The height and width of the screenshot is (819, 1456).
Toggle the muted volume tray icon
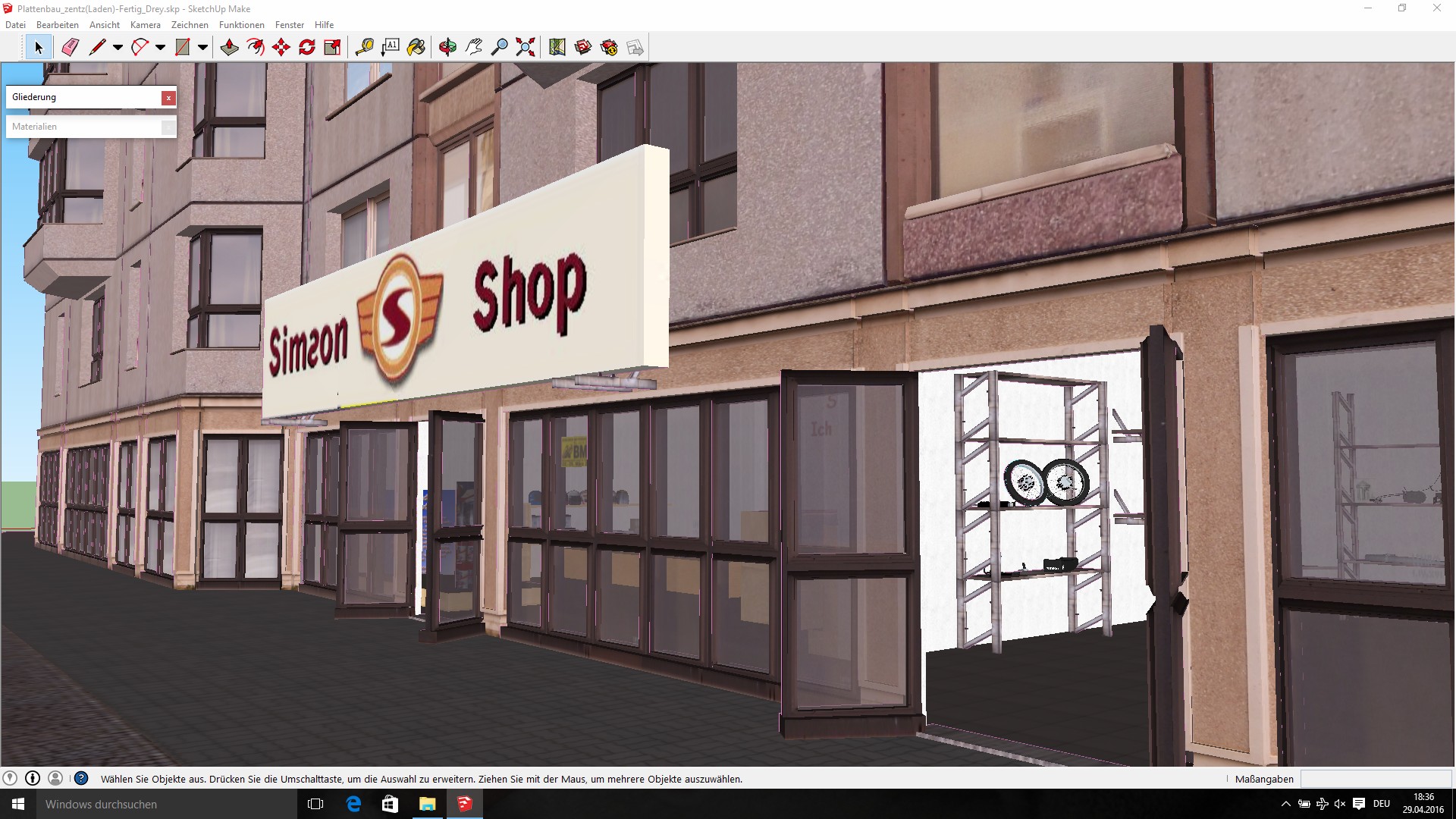tap(1340, 804)
